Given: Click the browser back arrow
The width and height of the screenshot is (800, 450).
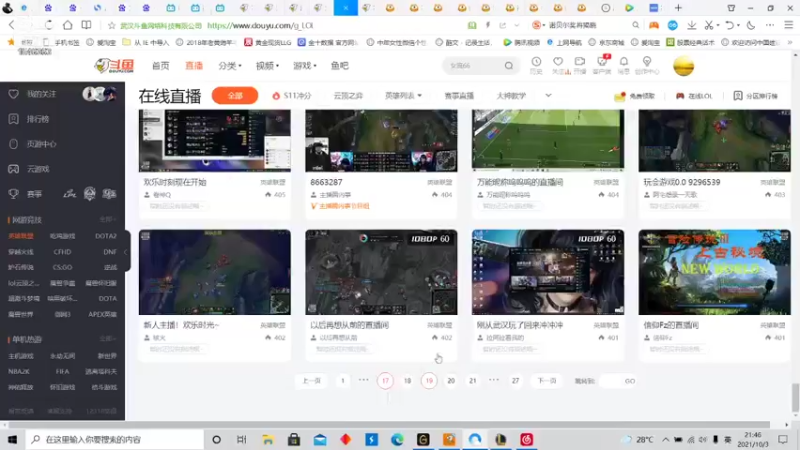Looking at the screenshot, I should click(x=11, y=25).
